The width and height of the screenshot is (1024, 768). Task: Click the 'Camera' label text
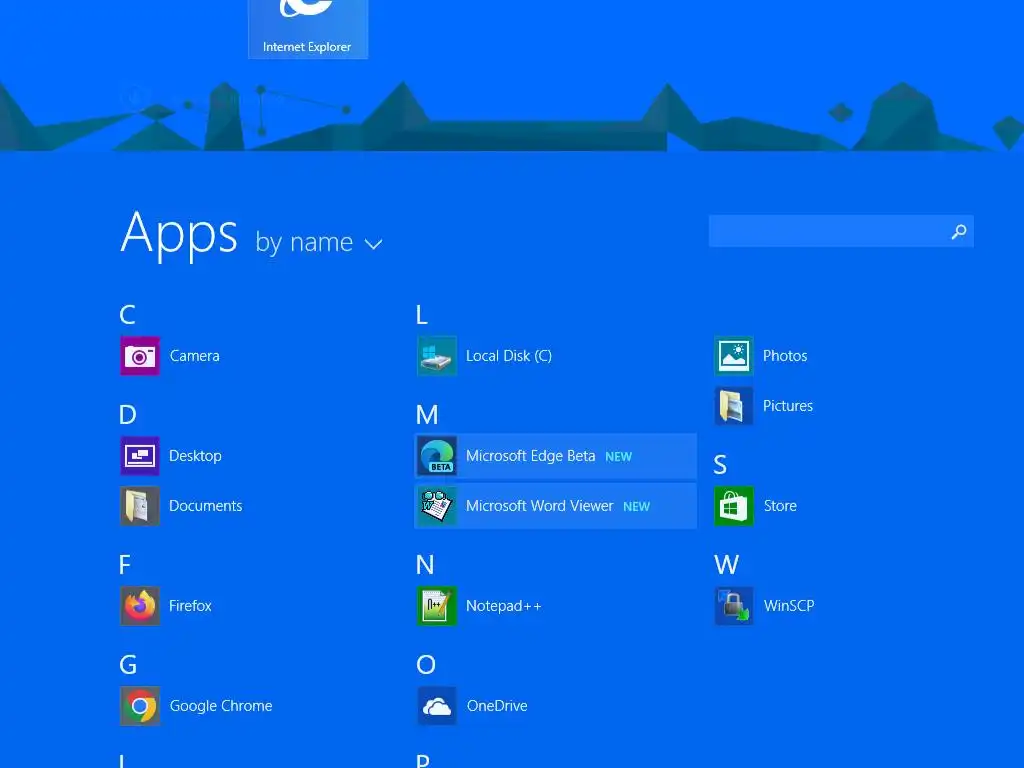click(195, 356)
